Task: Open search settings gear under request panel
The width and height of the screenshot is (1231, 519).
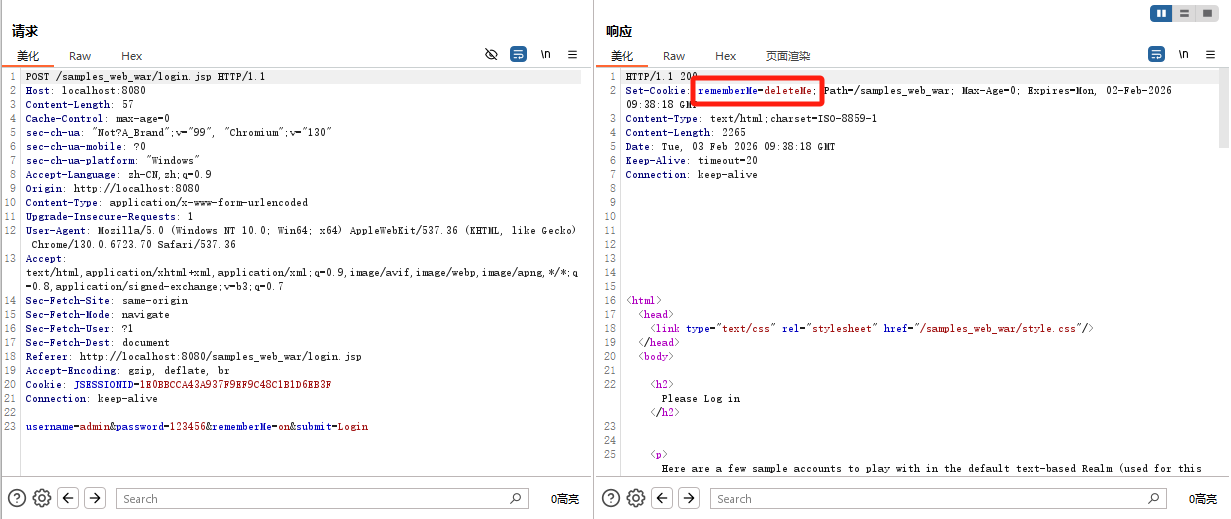Action: (42, 498)
